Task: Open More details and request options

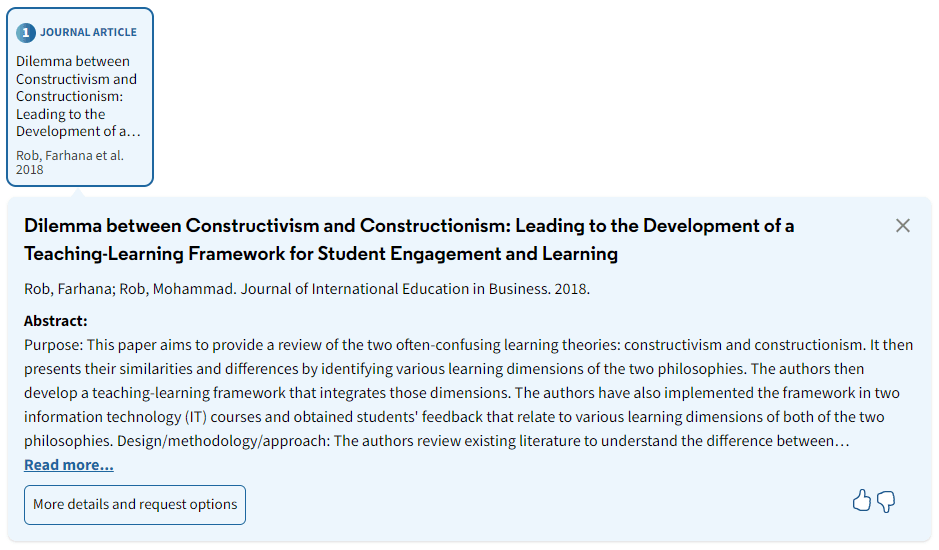Action: click(x=135, y=505)
